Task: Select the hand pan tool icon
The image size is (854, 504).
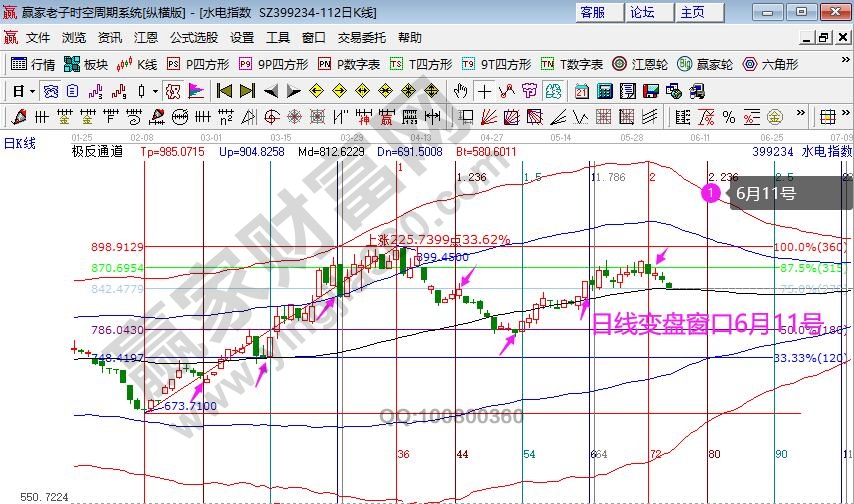Action: coord(460,91)
